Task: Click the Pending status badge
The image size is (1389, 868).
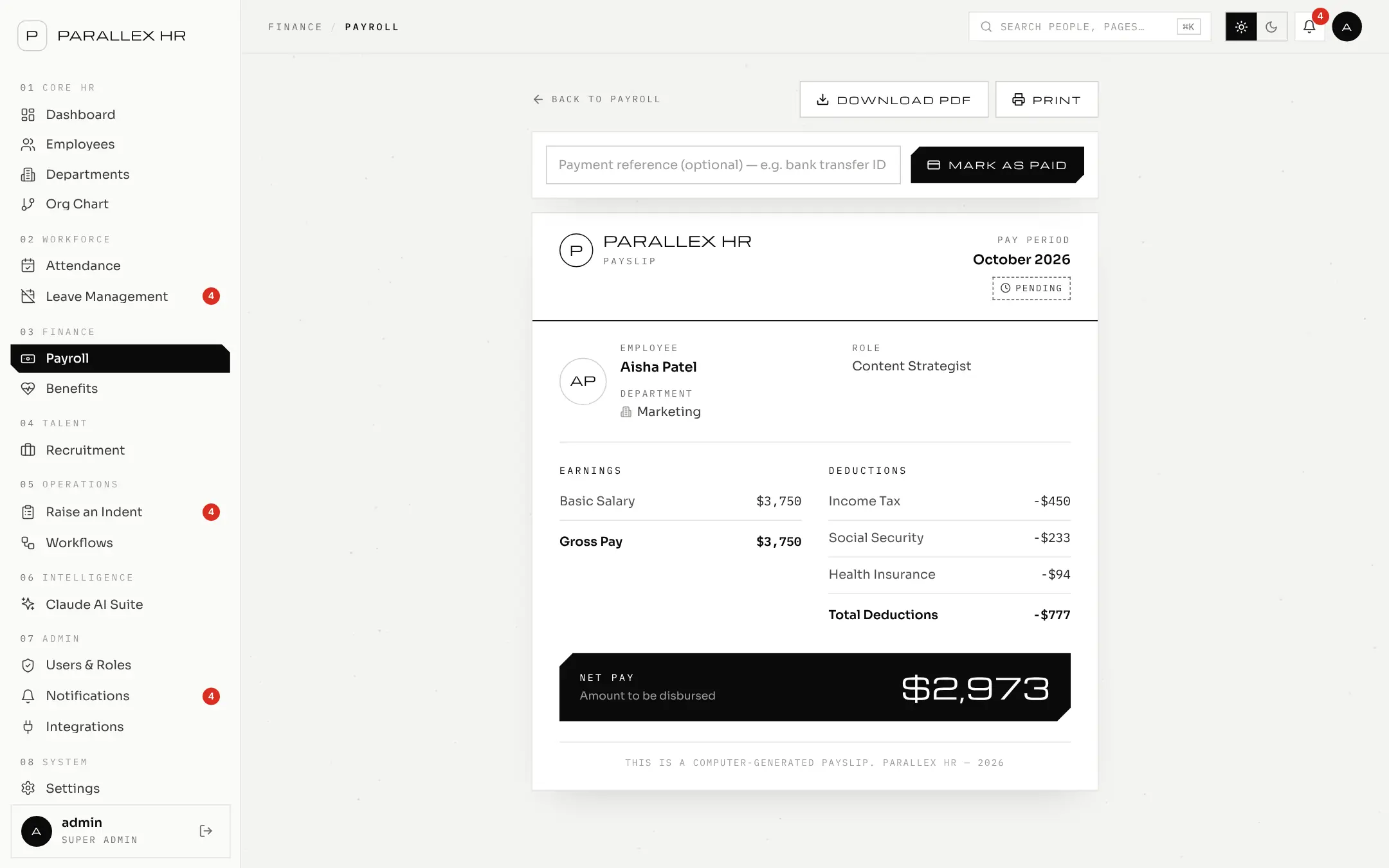Action: click(x=1031, y=289)
